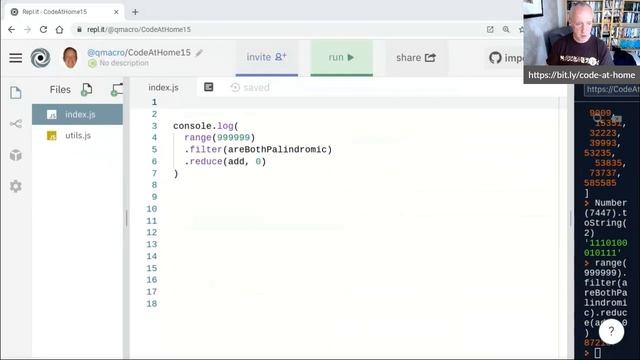This screenshot has height=360, width=640.
Task: Click the Files panel heading
Action: point(60,90)
